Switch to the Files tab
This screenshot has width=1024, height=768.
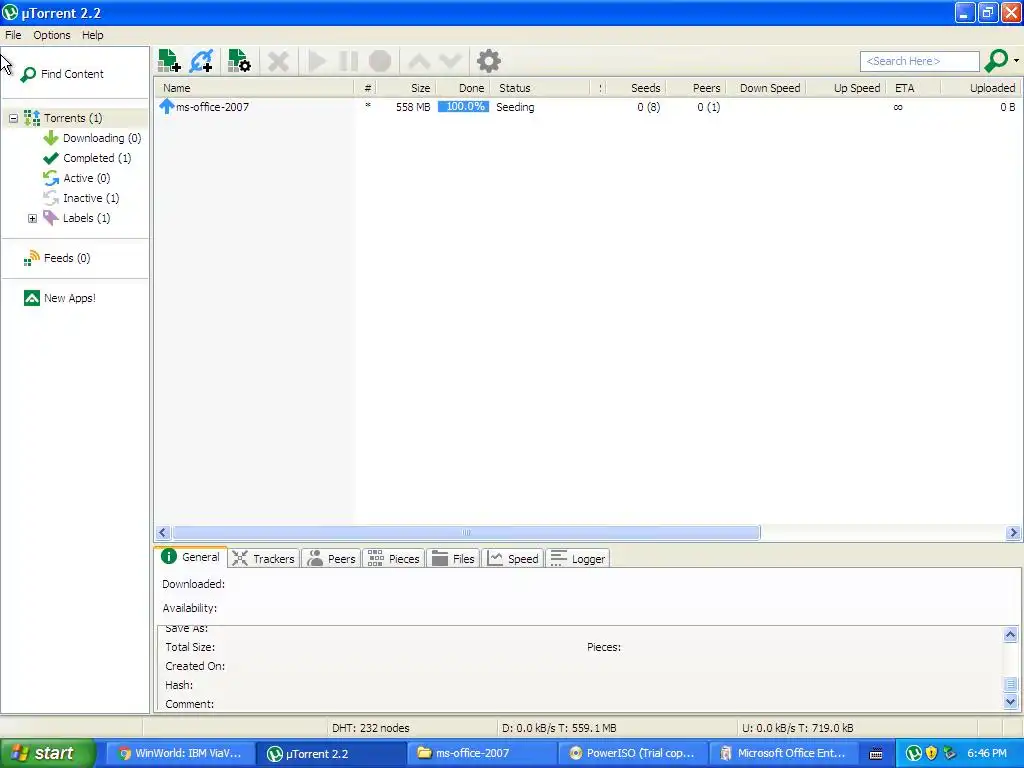(453, 558)
